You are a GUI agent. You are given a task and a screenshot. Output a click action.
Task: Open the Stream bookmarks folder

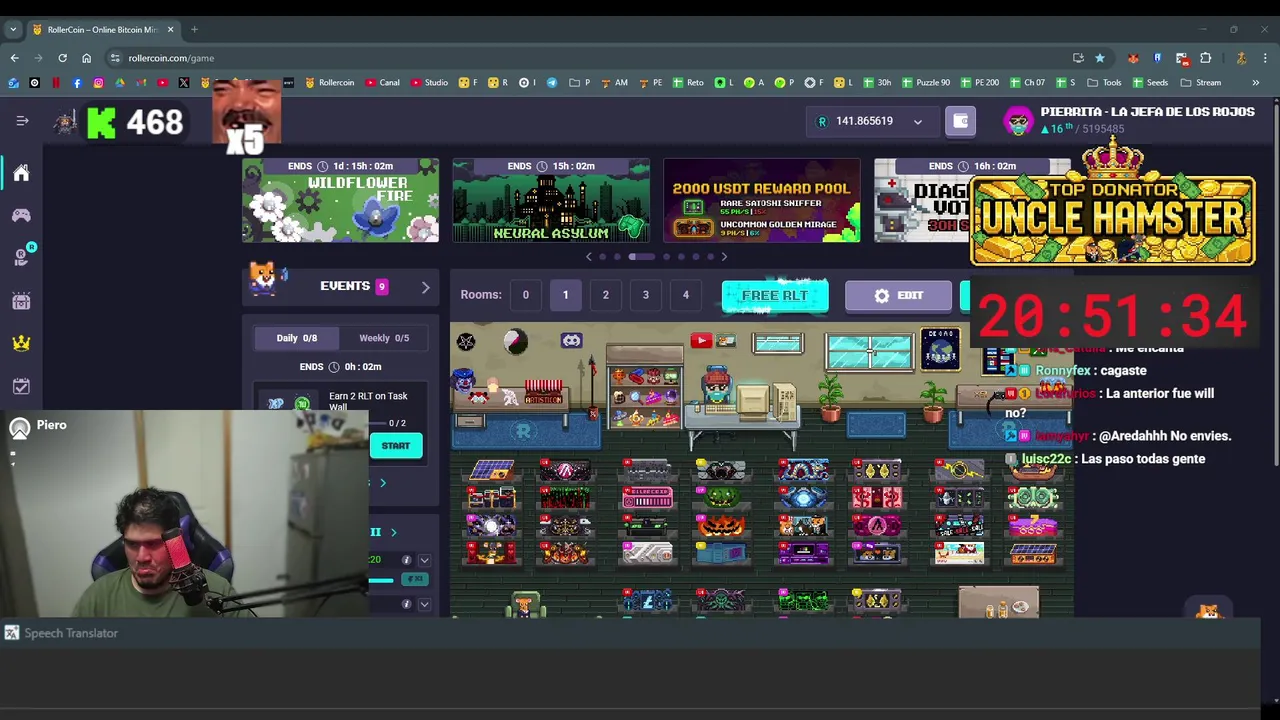(1201, 82)
